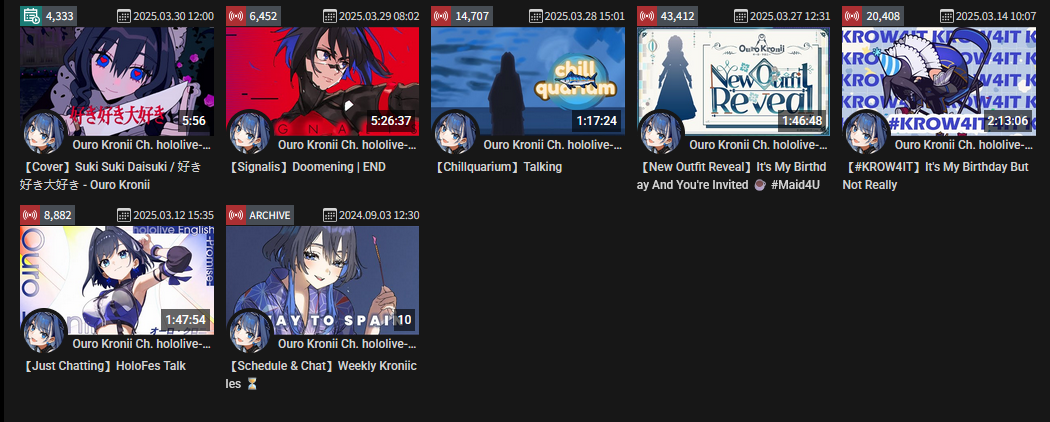Open the Suki Suki Daisuki cover thumbnail

[117, 81]
